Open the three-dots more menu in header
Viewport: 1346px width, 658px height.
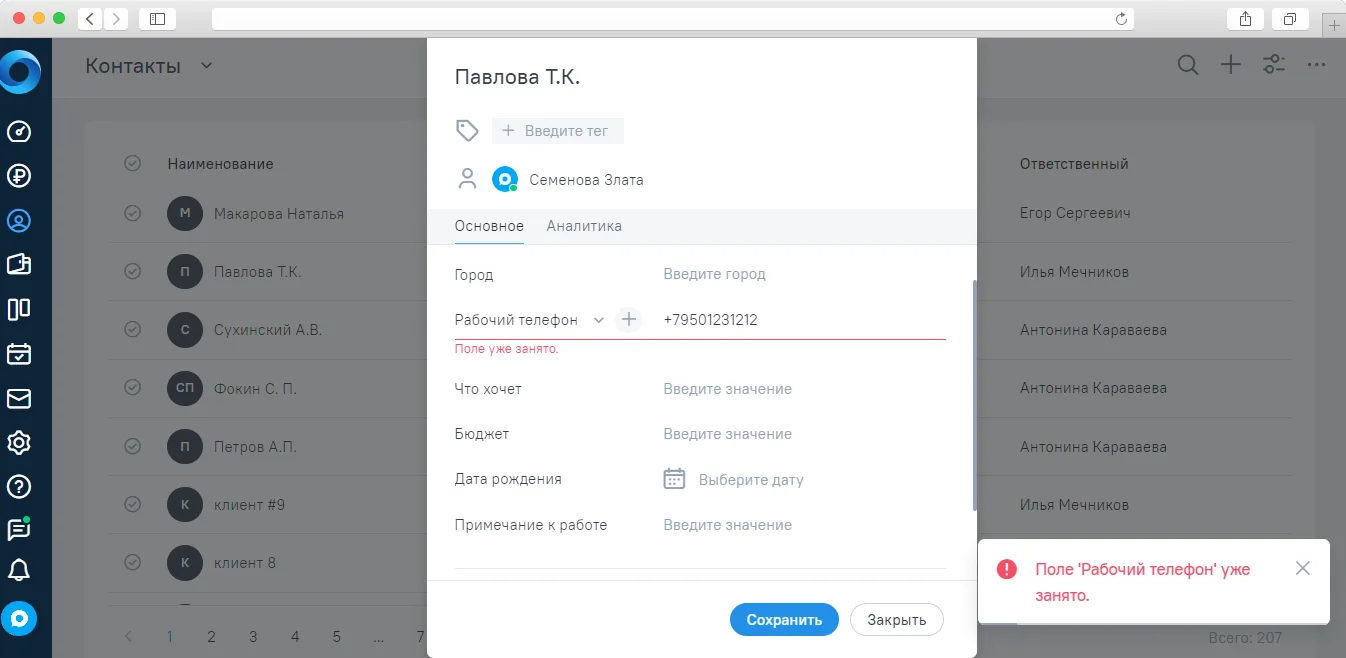[1316, 65]
